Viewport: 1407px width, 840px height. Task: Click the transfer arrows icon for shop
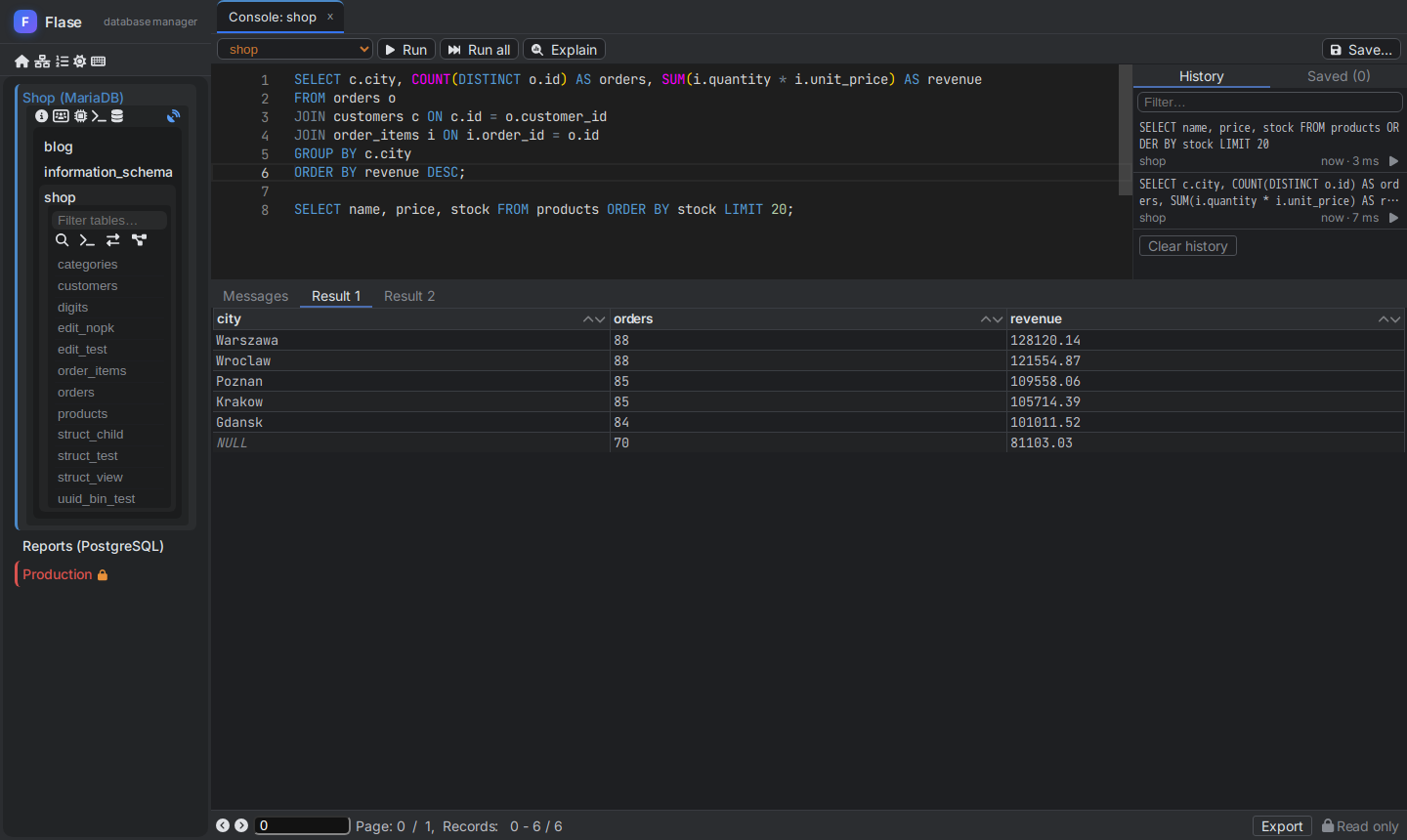pos(113,240)
